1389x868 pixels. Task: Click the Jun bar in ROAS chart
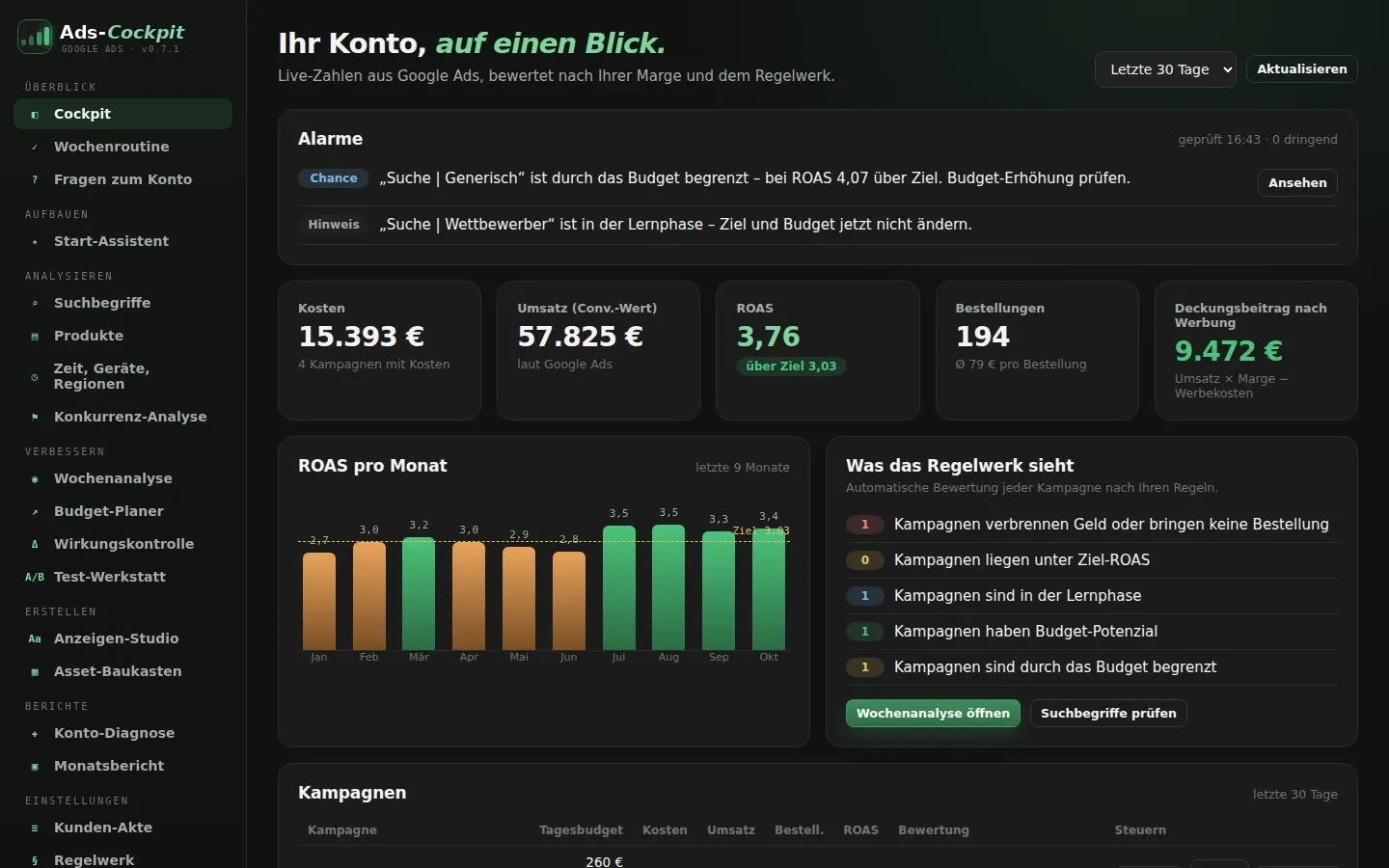click(x=568, y=600)
